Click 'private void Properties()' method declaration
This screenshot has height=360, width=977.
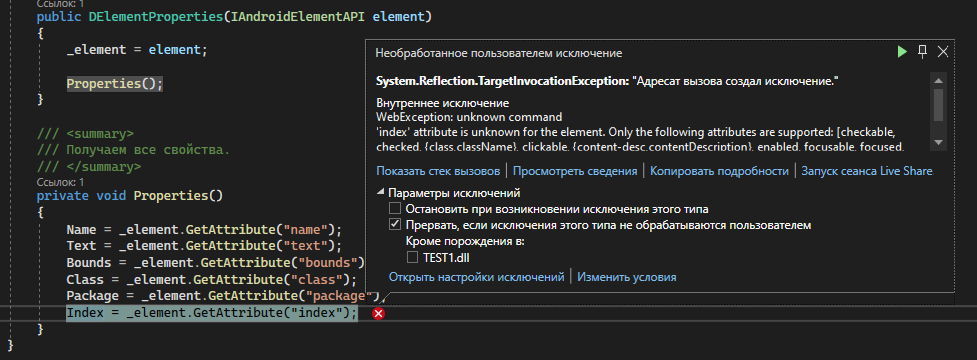pyautogui.click(x=130, y=196)
